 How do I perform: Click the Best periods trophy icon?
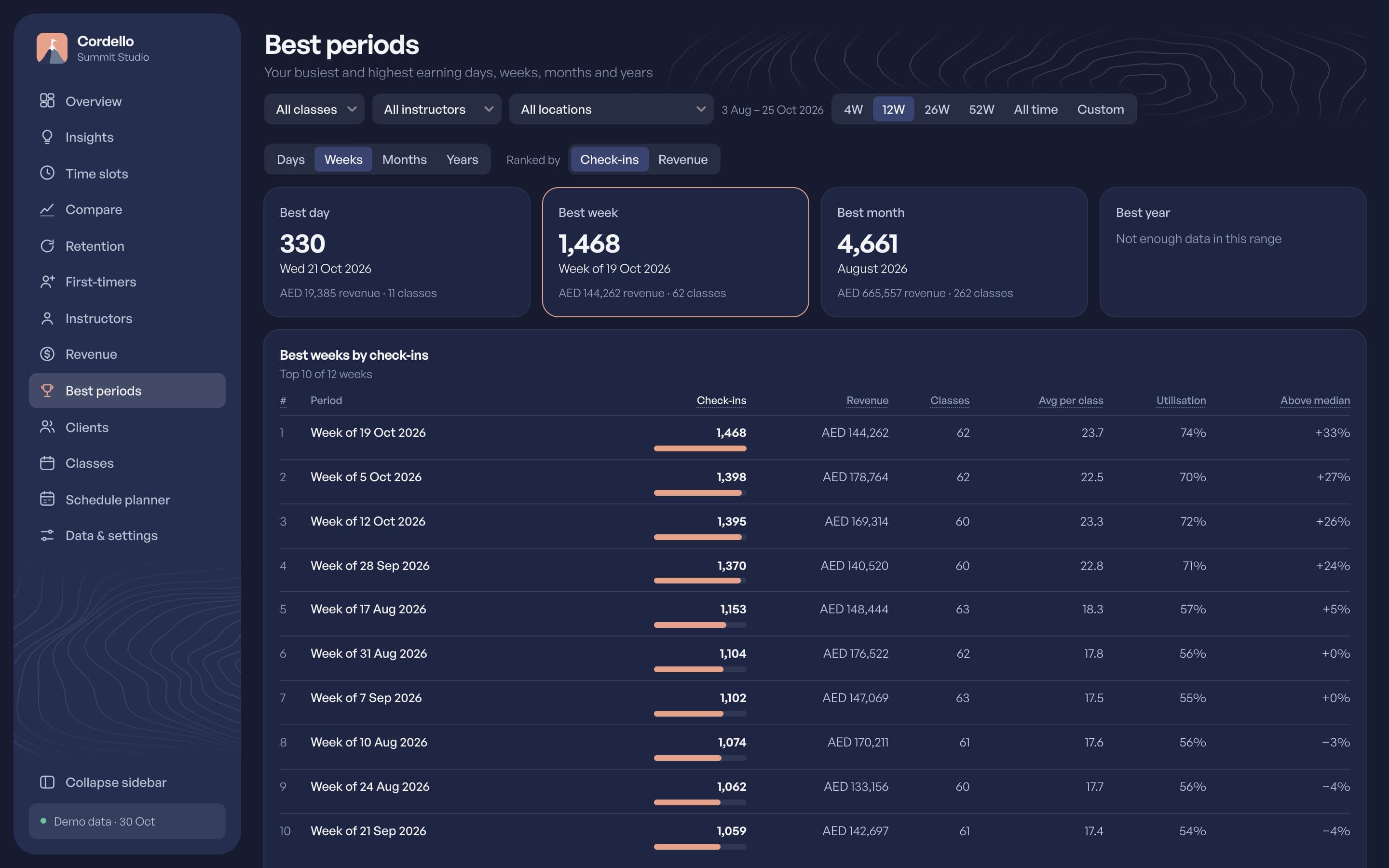pyautogui.click(x=47, y=391)
